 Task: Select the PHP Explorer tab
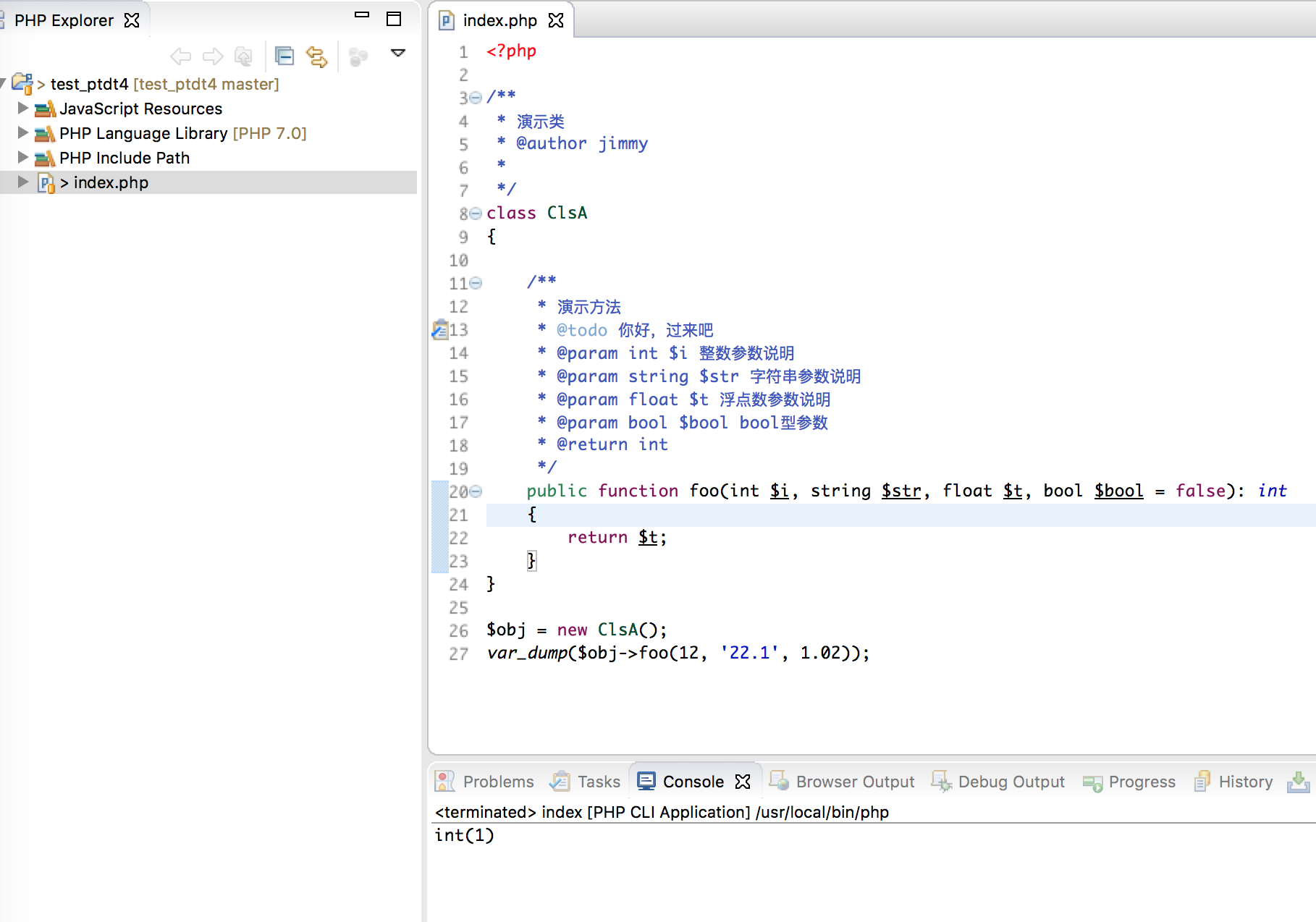64,20
